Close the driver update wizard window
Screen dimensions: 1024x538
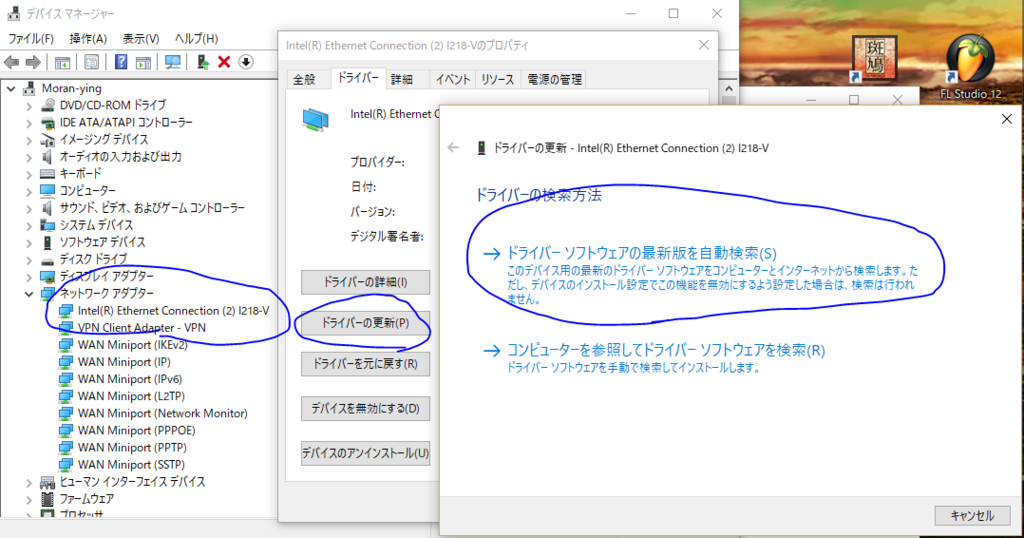click(x=1006, y=119)
